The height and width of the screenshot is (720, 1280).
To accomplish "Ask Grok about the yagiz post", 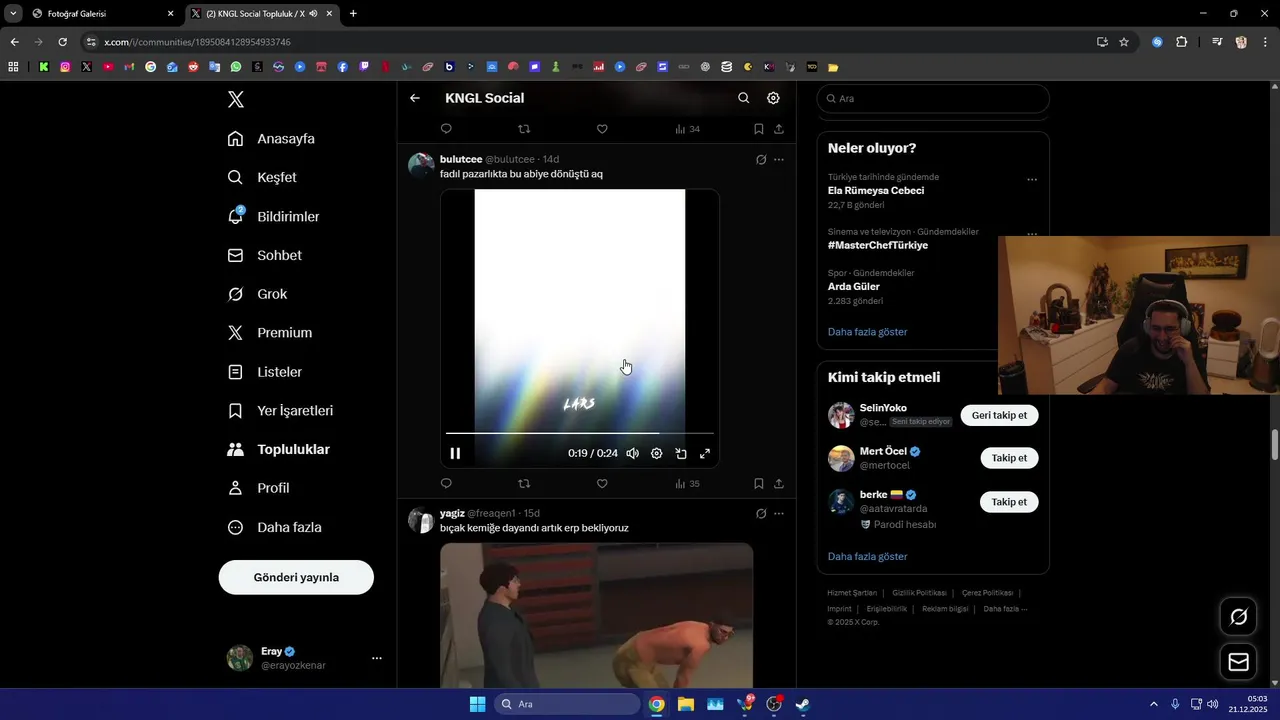I will click(x=761, y=513).
